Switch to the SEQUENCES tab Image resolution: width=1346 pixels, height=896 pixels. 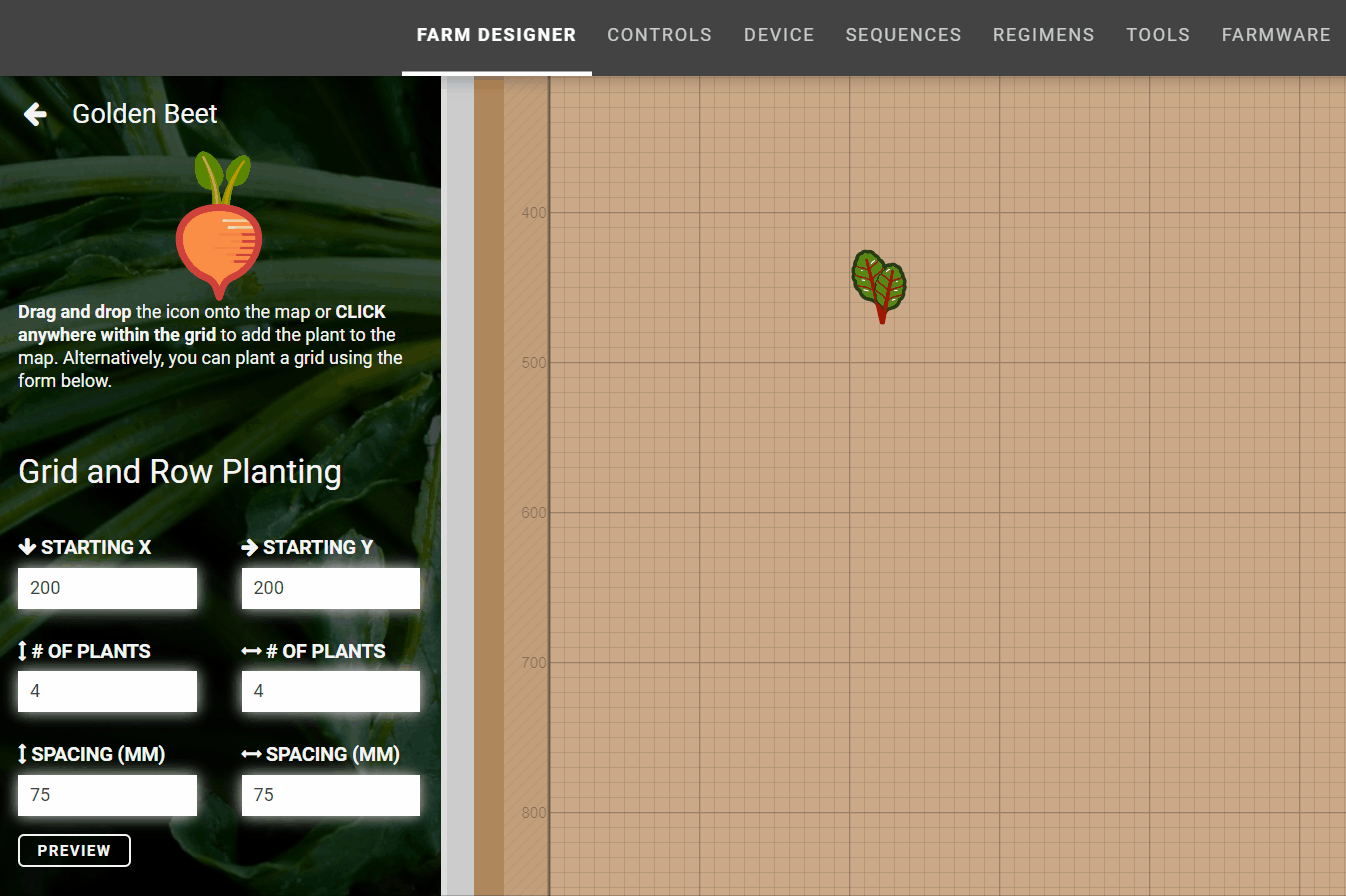point(903,34)
